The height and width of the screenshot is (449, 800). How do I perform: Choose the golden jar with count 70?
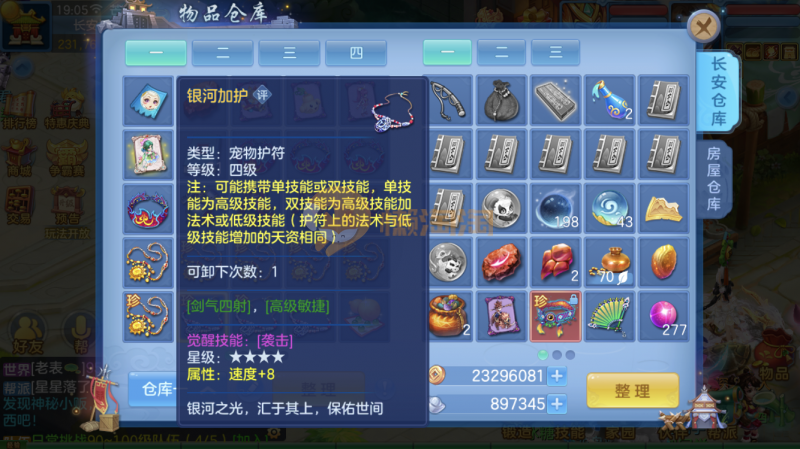click(x=609, y=262)
